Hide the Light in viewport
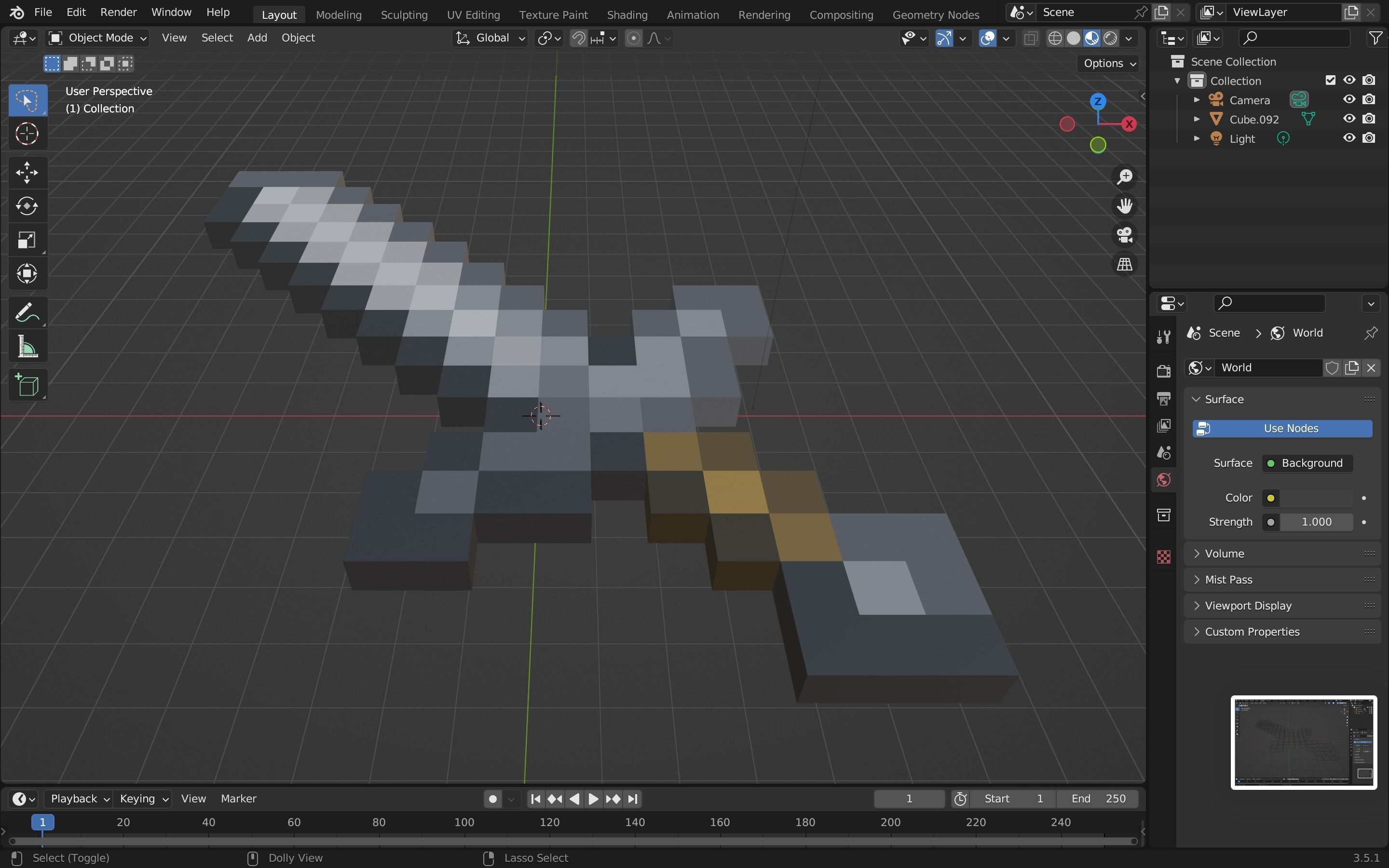This screenshot has width=1389, height=868. coord(1349,138)
